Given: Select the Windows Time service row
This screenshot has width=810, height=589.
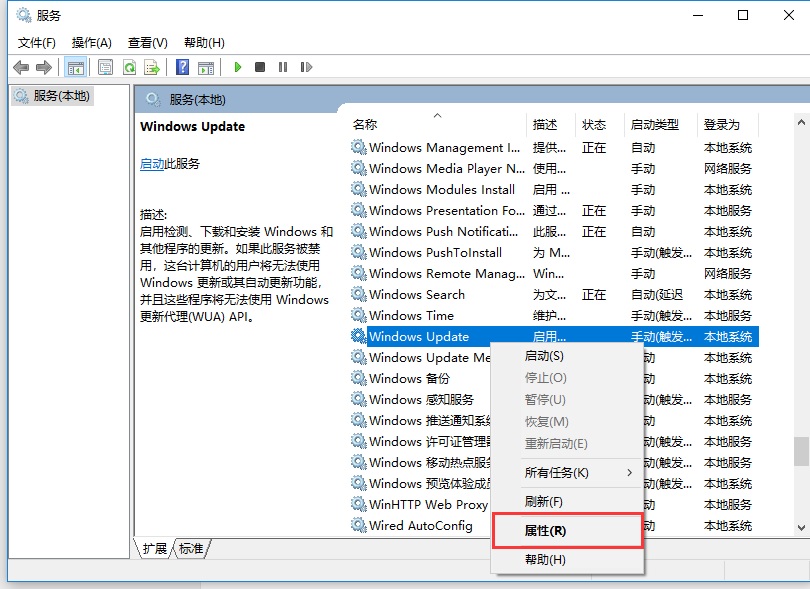Looking at the screenshot, I should click(x=554, y=315).
